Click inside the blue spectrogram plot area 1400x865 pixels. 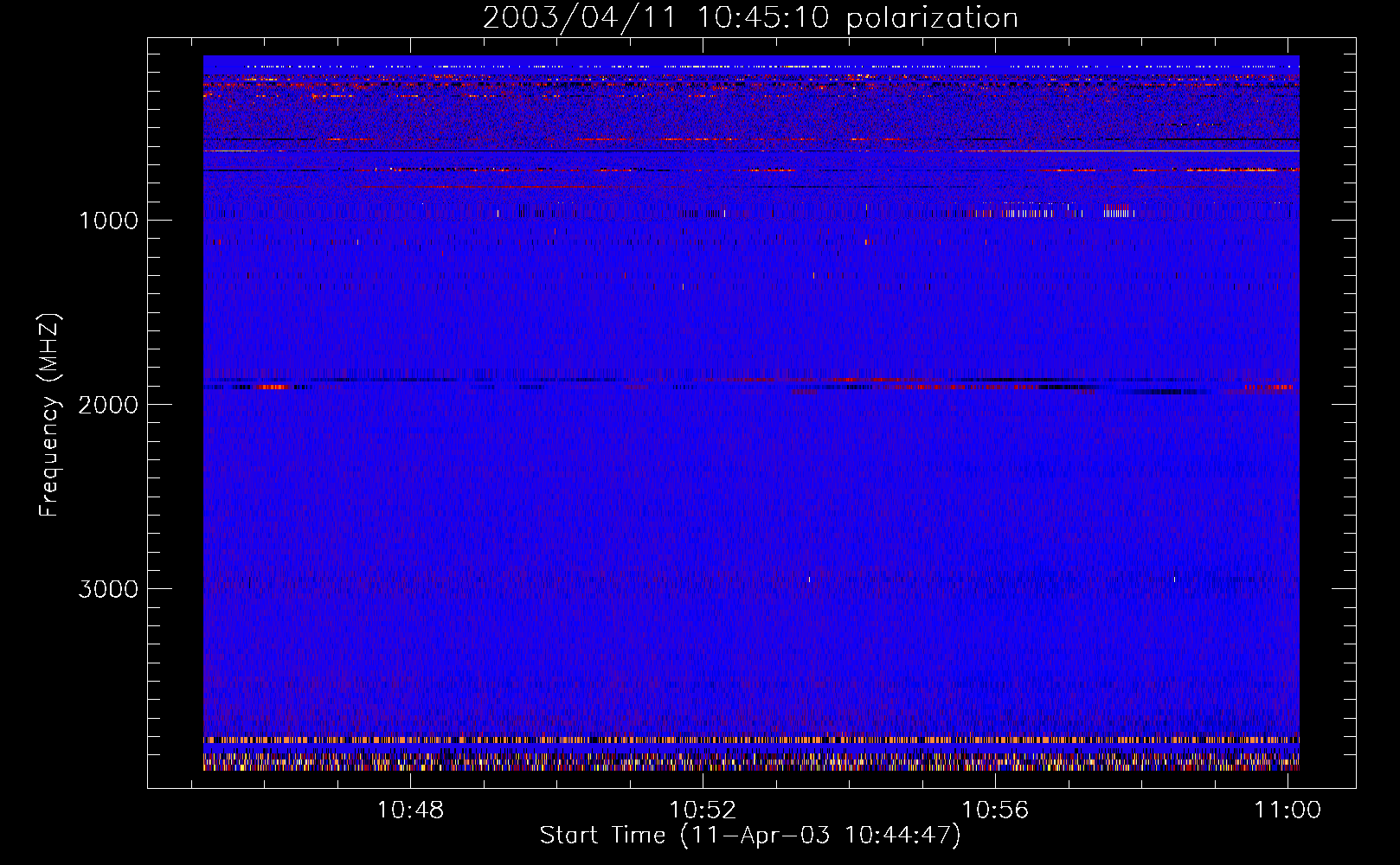[x=751, y=413]
